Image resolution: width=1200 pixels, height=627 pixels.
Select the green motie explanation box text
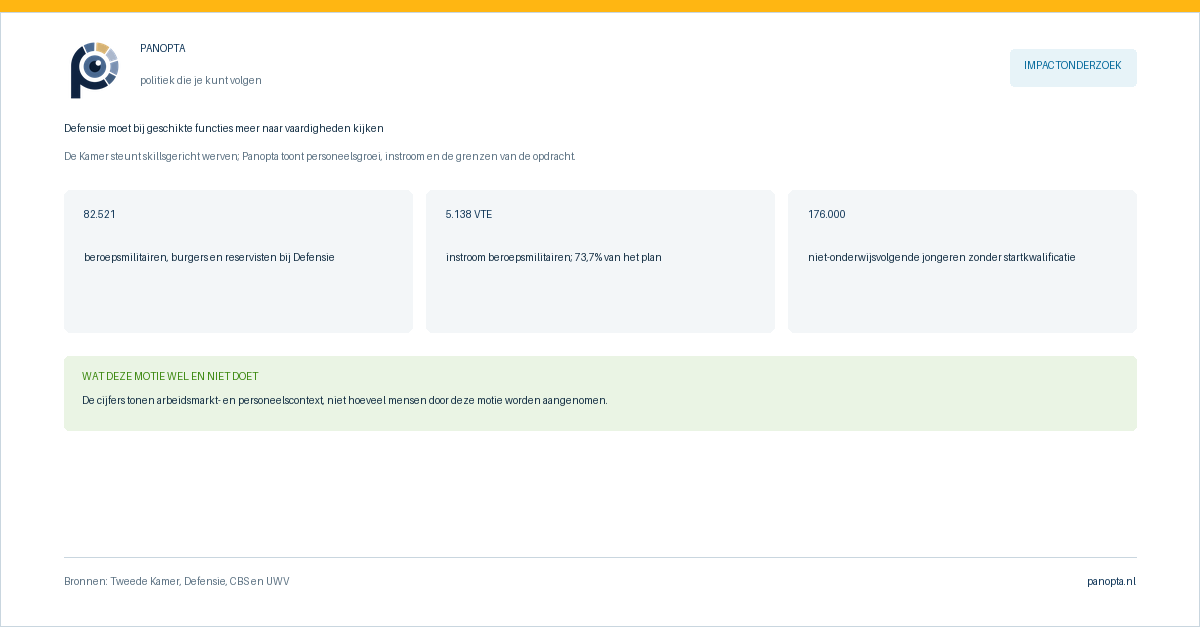345,400
